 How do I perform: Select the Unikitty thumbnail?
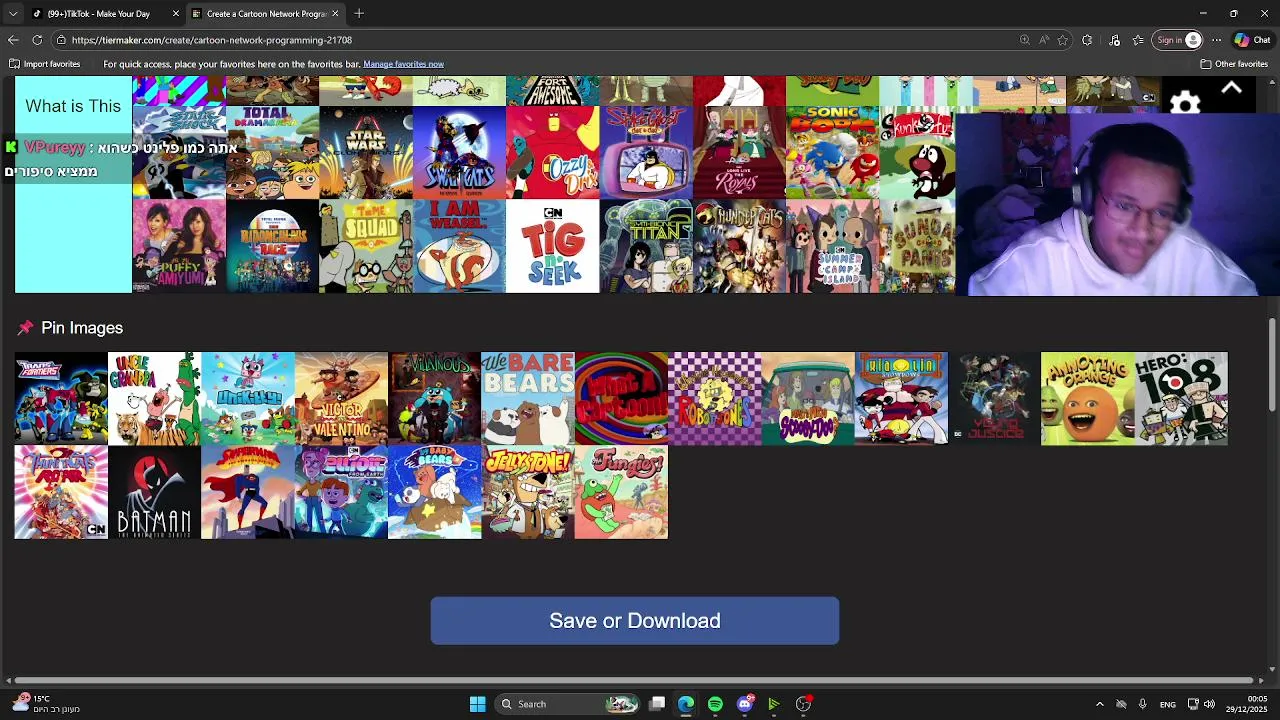(247, 398)
